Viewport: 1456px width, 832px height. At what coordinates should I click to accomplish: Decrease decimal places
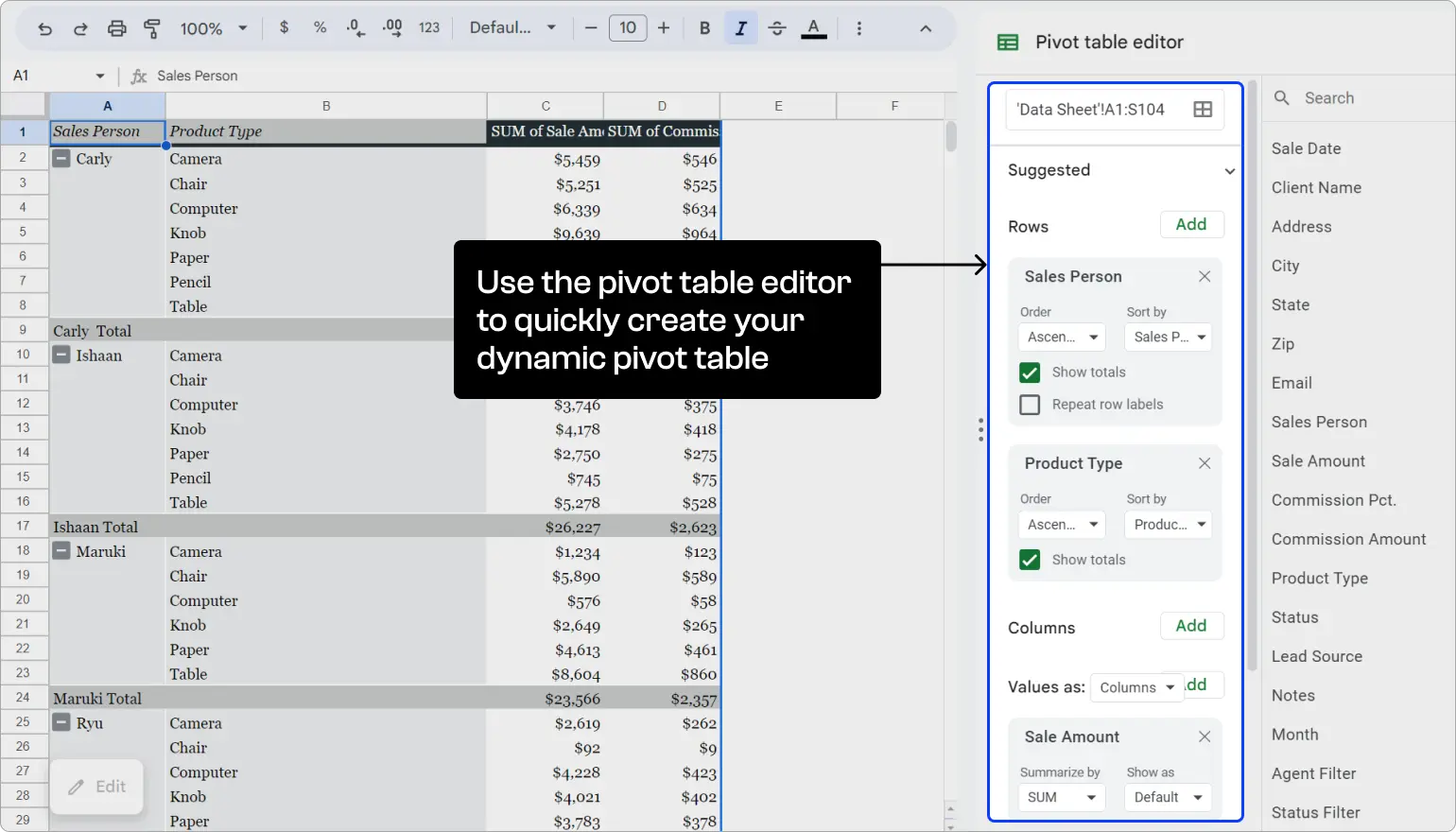coord(355,27)
